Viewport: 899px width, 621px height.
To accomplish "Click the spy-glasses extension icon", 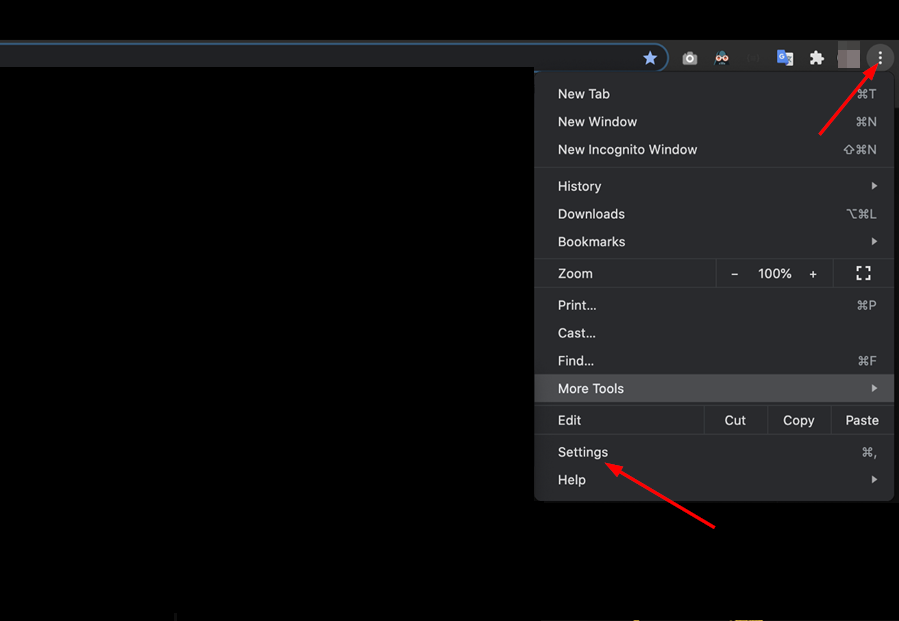I will [x=721, y=57].
